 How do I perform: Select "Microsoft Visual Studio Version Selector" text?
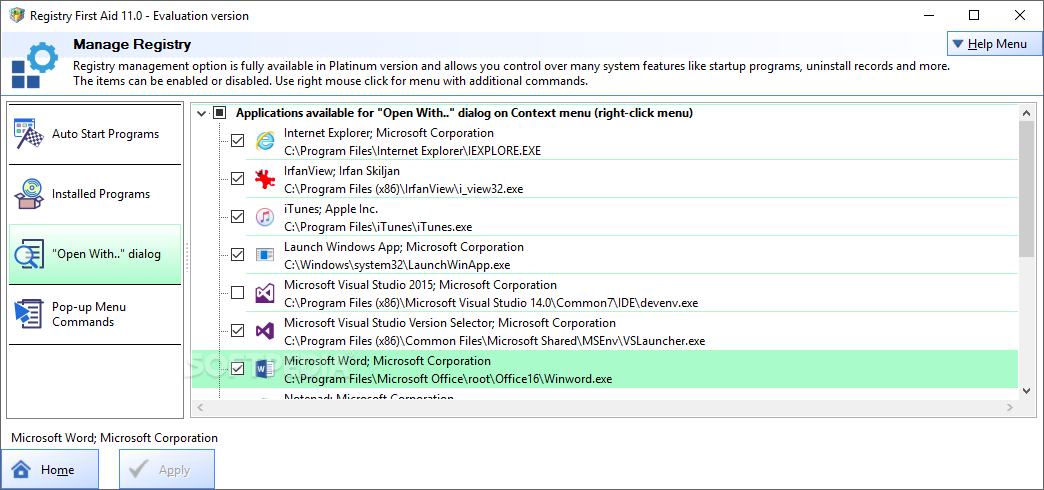pyautogui.click(x=450, y=323)
